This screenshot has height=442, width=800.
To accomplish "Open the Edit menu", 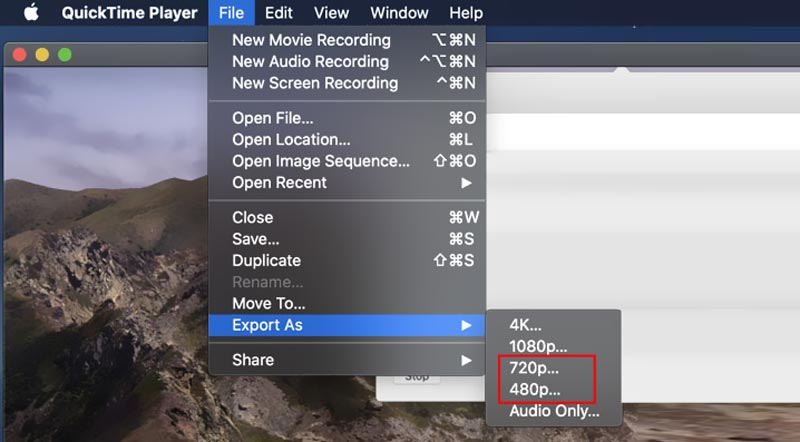I will pyautogui.click(x=279, y=13).
